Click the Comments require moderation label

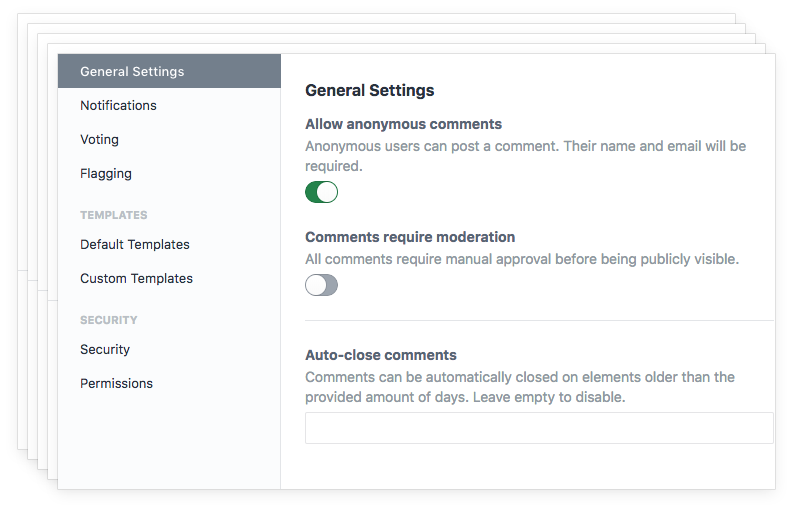click(x=410, y=237)
